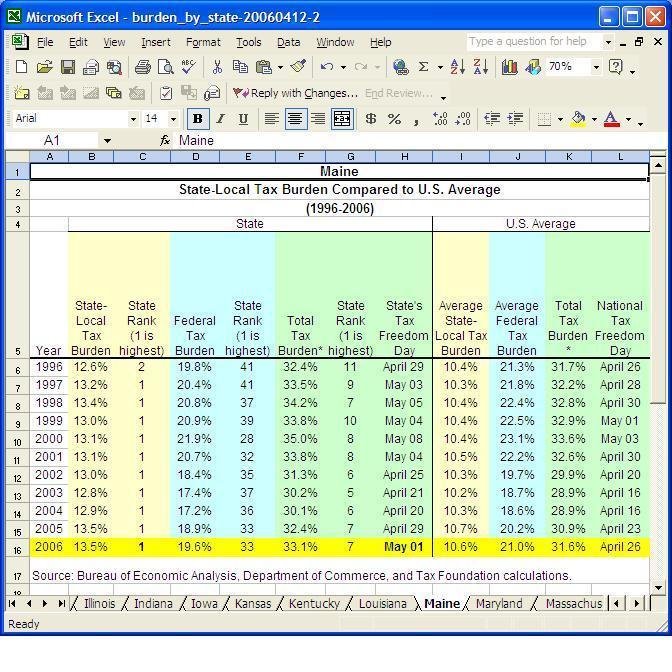Apply the Fill Color yellow bucket
Screen dimensions: 672x672
(578, 119)
